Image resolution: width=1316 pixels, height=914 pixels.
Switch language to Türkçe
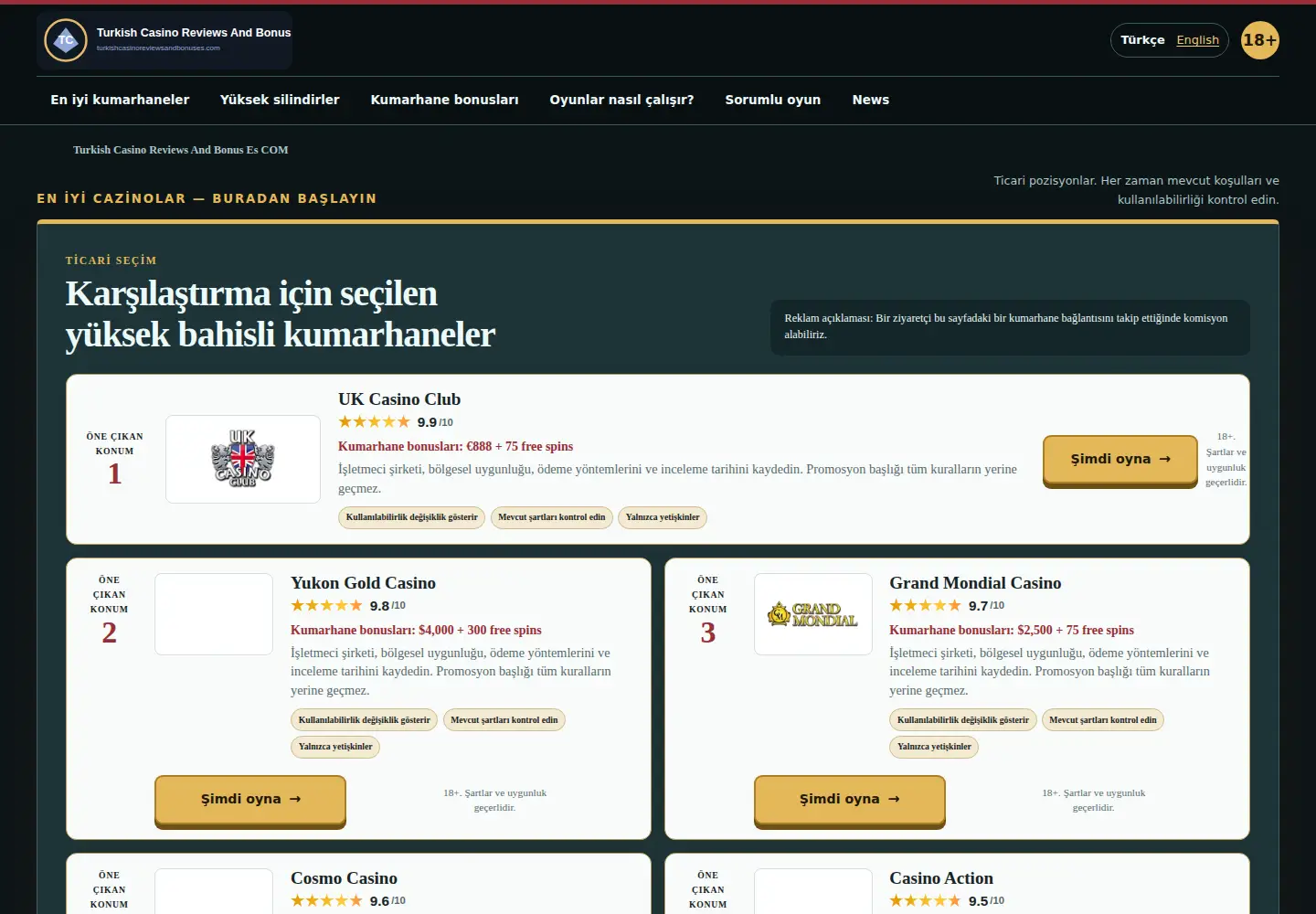pos(1142,40)
